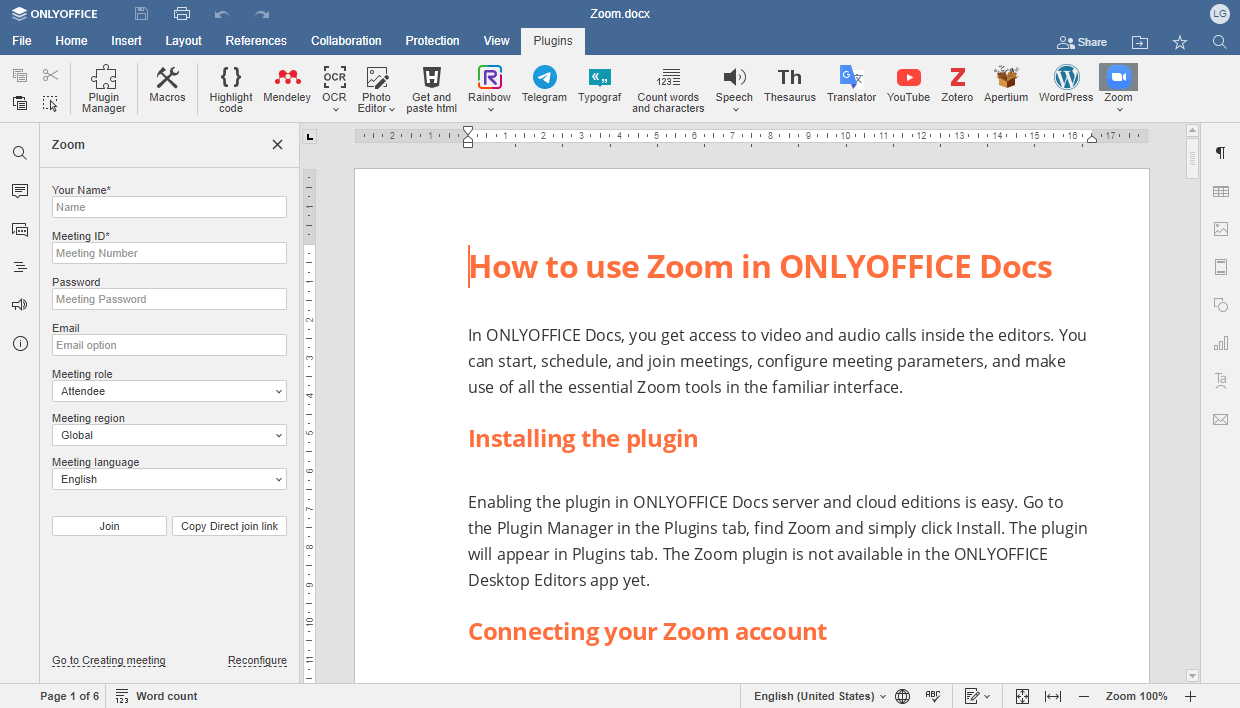Screen dimensions: 1240x708
Task: Print the document
Action: pyautogui.click(x=181, y=14)
